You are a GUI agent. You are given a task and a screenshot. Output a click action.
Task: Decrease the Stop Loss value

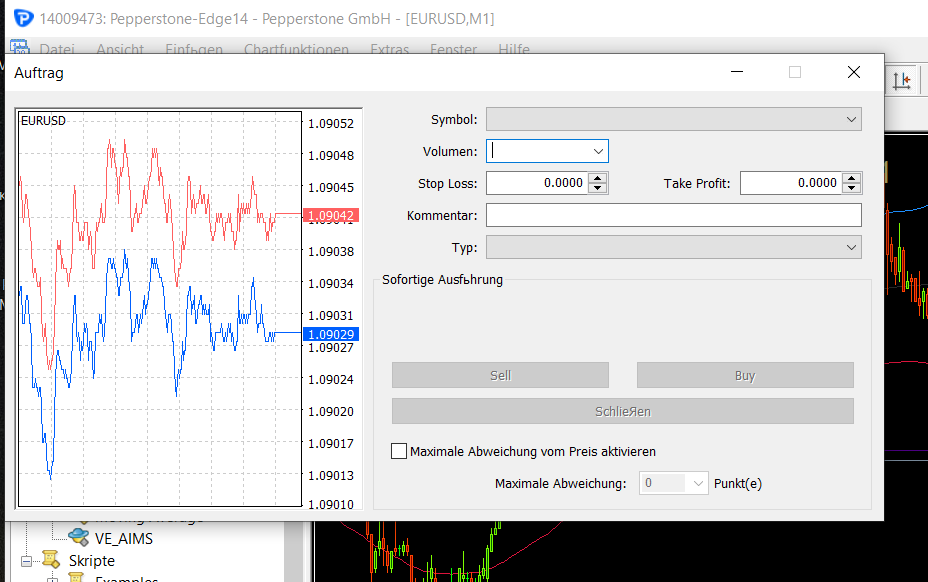pos(598,188)
